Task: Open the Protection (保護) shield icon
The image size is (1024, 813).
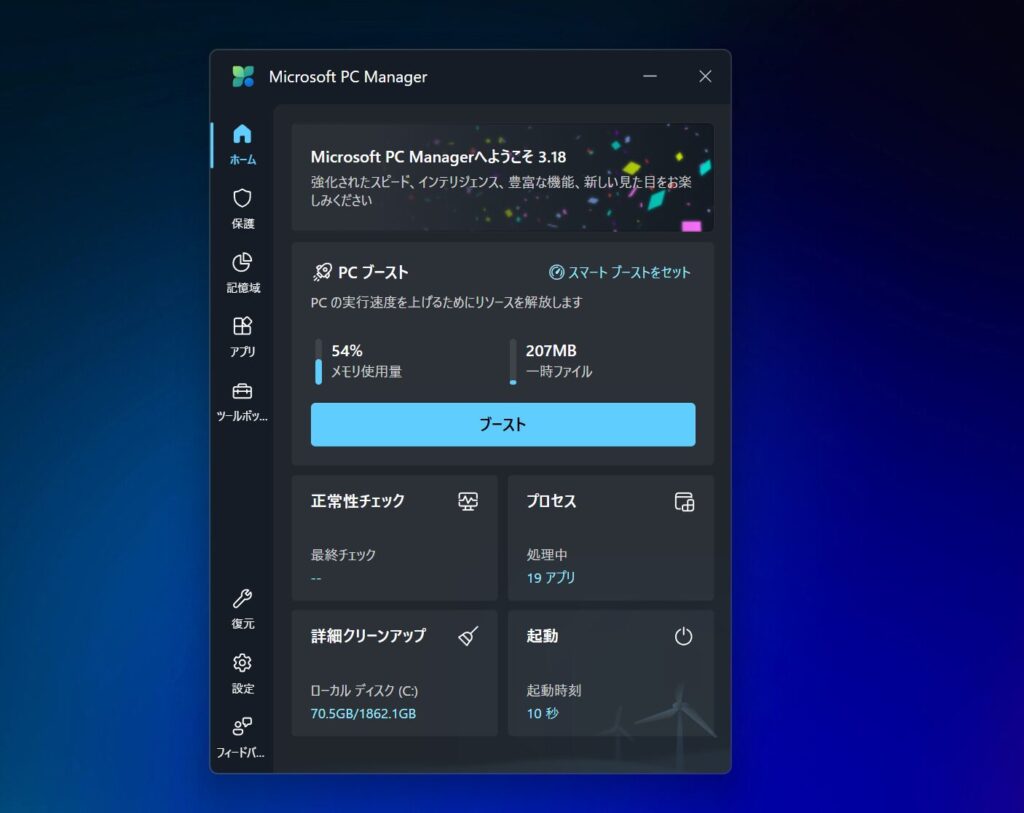Action: click(242, 199)
